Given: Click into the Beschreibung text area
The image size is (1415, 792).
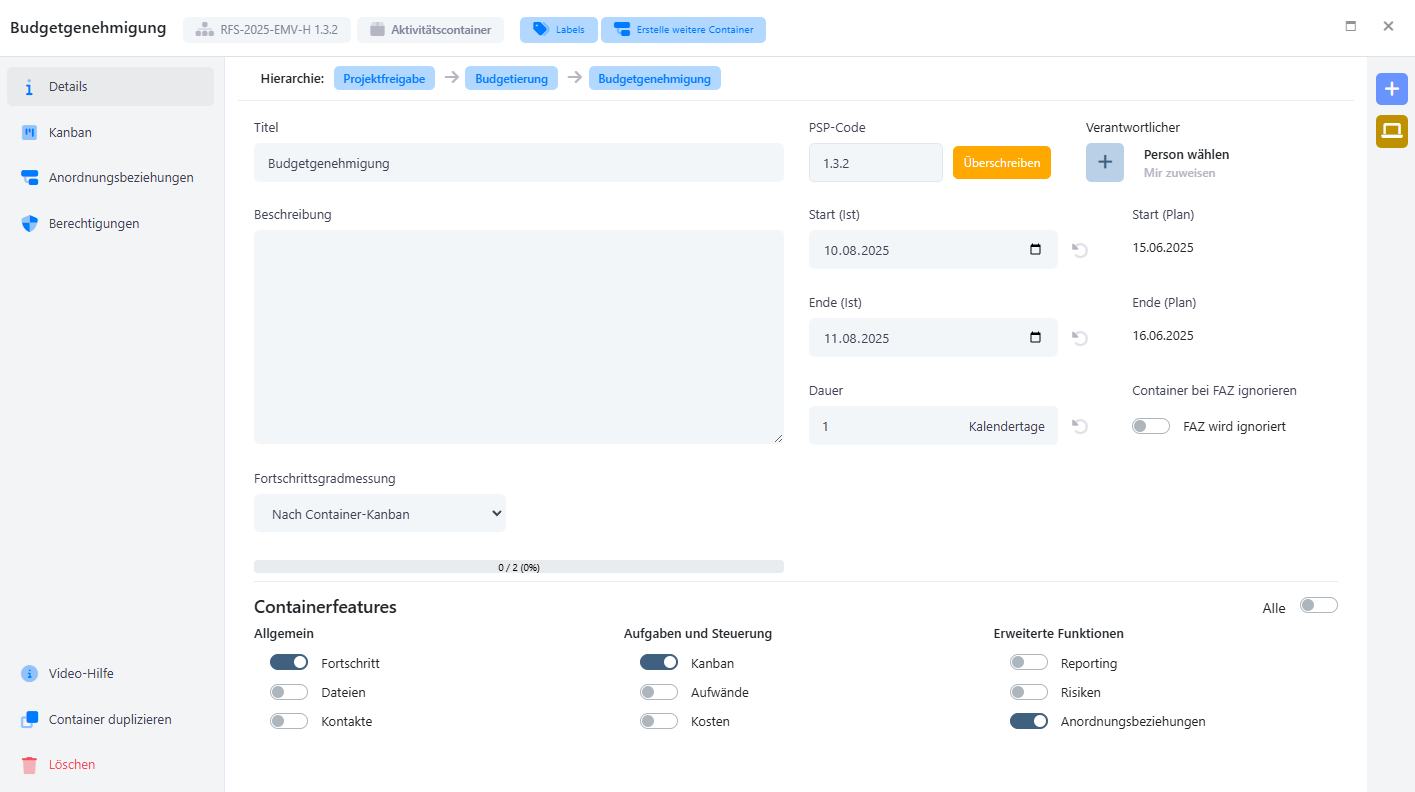Looking at the screenshot, I should point(519,337).
